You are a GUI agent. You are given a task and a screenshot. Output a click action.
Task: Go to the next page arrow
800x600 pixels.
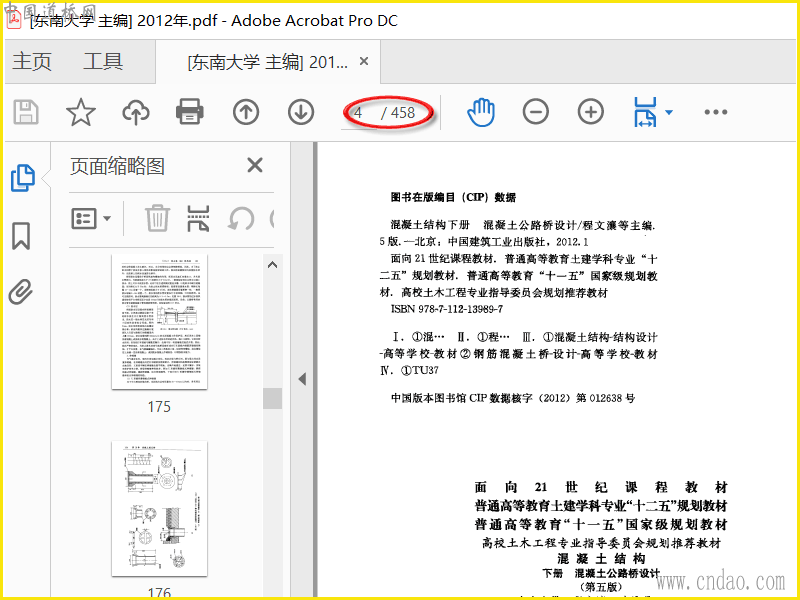[301, 112]
